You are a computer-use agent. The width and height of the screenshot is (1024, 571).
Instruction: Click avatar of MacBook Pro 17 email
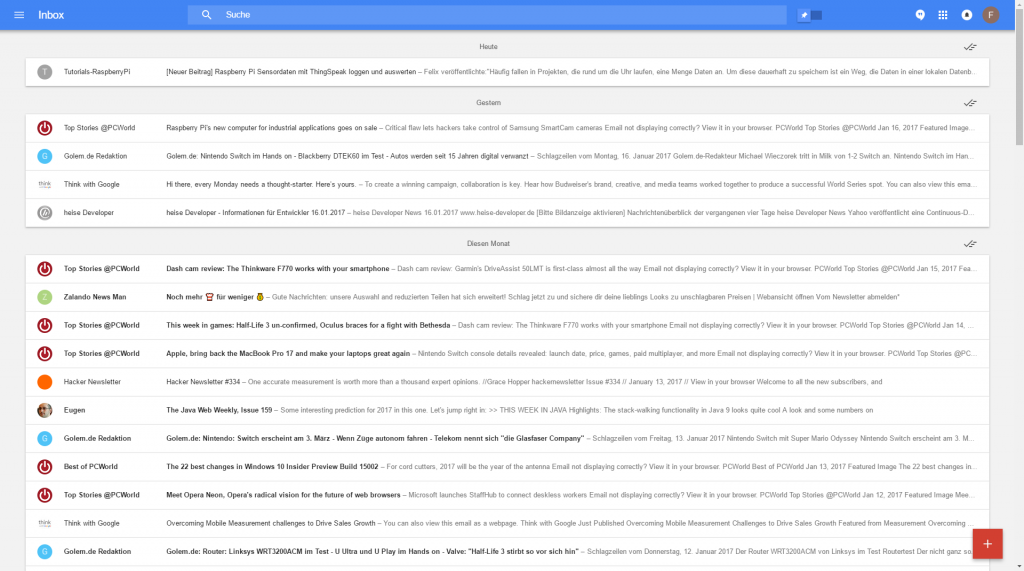(44, 353)
